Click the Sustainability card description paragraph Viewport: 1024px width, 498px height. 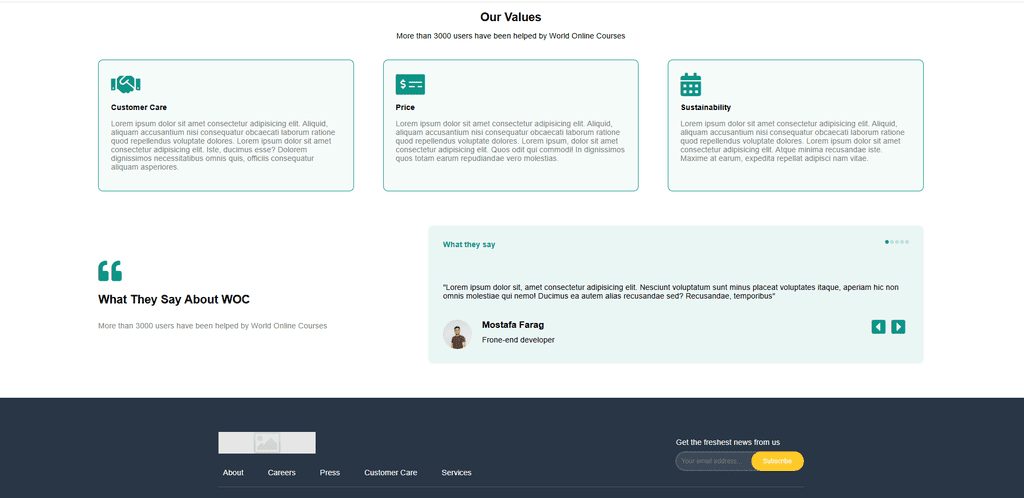click(x=793, y=141)
